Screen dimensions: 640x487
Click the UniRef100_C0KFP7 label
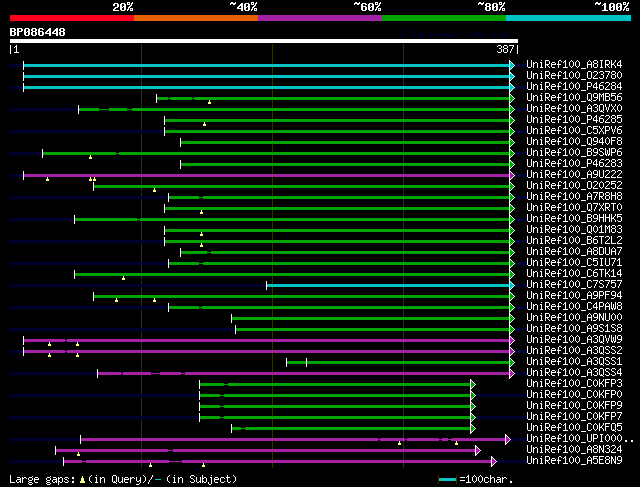pos(574,417)
